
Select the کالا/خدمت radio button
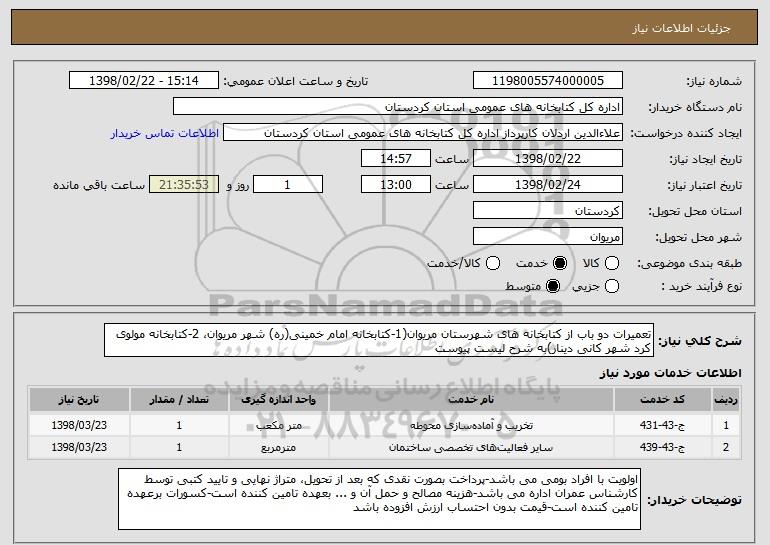pos(493,263)
